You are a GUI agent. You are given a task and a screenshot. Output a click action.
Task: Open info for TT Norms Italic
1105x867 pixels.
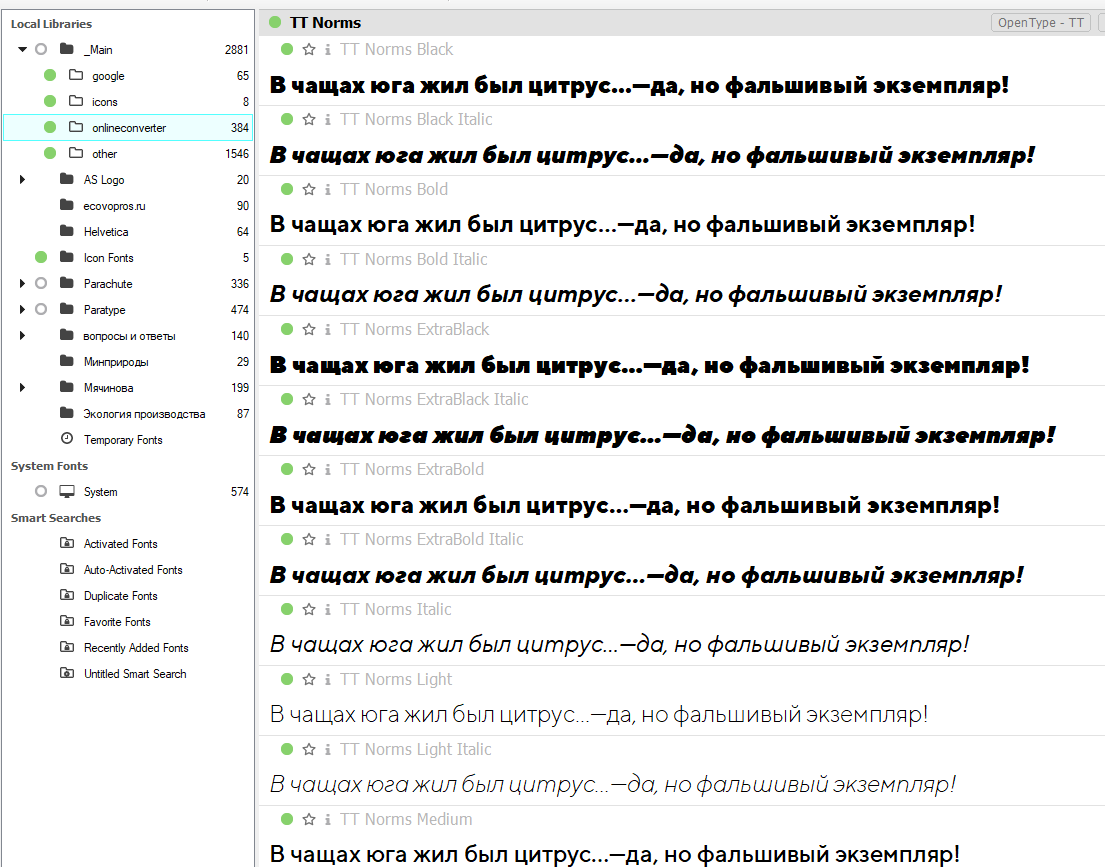(328, 609)
